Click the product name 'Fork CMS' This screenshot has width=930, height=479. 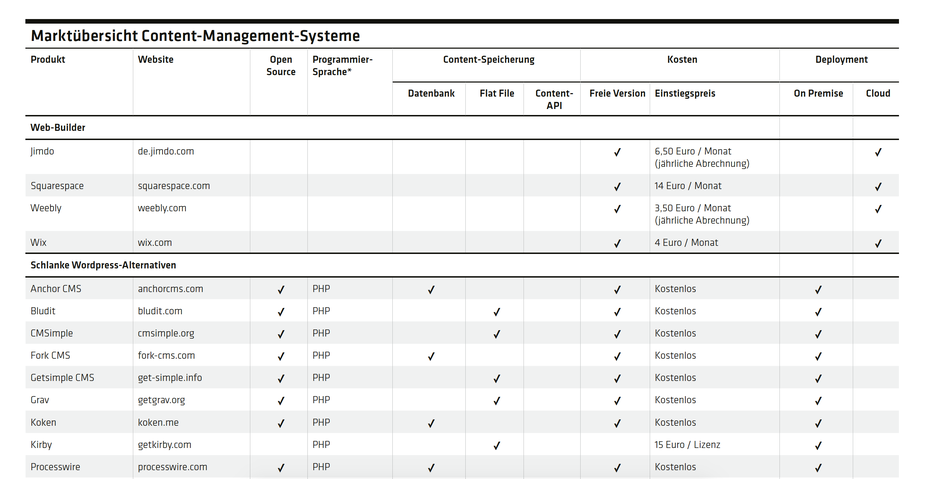pos(50,355)
